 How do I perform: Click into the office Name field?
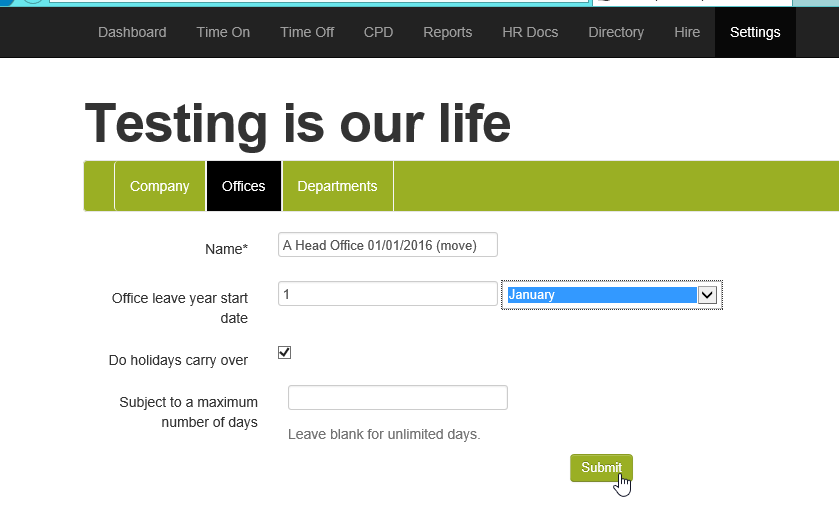[x=387, y=245]
